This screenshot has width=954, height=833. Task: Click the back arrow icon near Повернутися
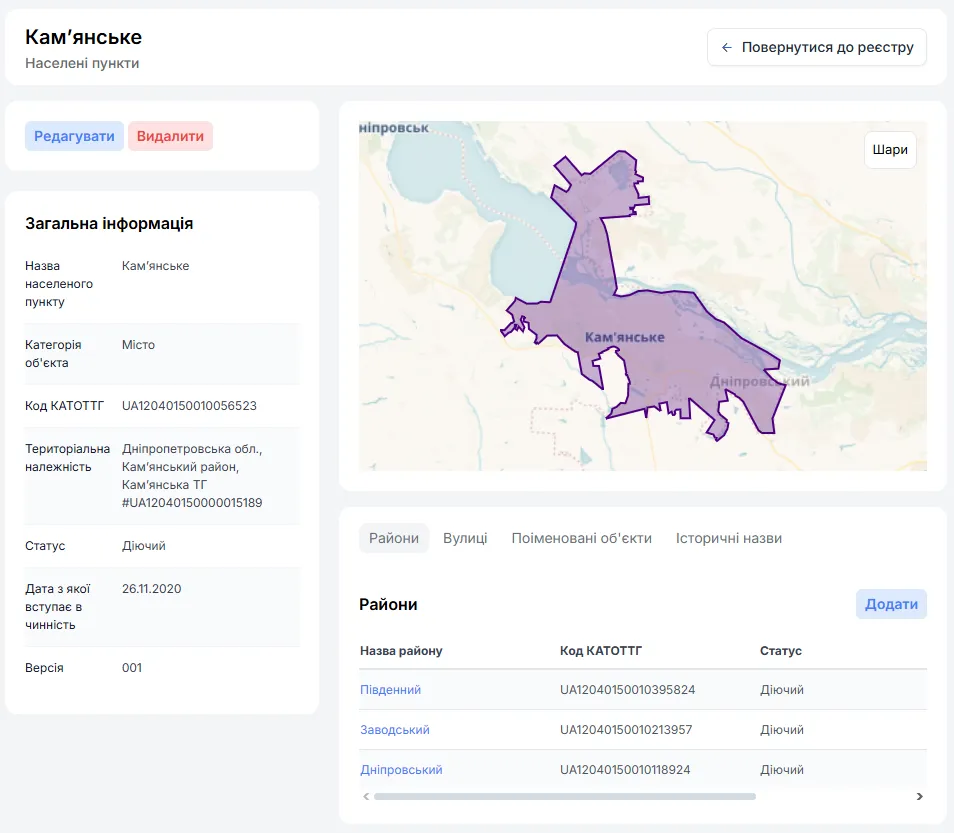click(726, 47)
